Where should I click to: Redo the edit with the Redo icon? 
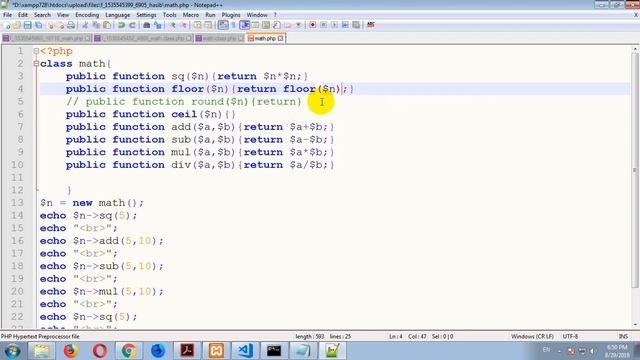click(x=132, y=25)
